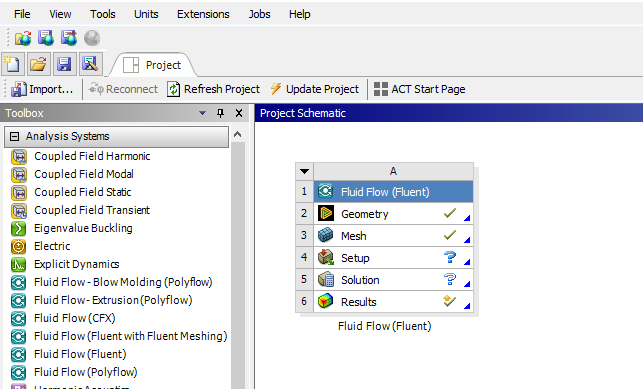Click Refresh Project

tap(213, 89)
